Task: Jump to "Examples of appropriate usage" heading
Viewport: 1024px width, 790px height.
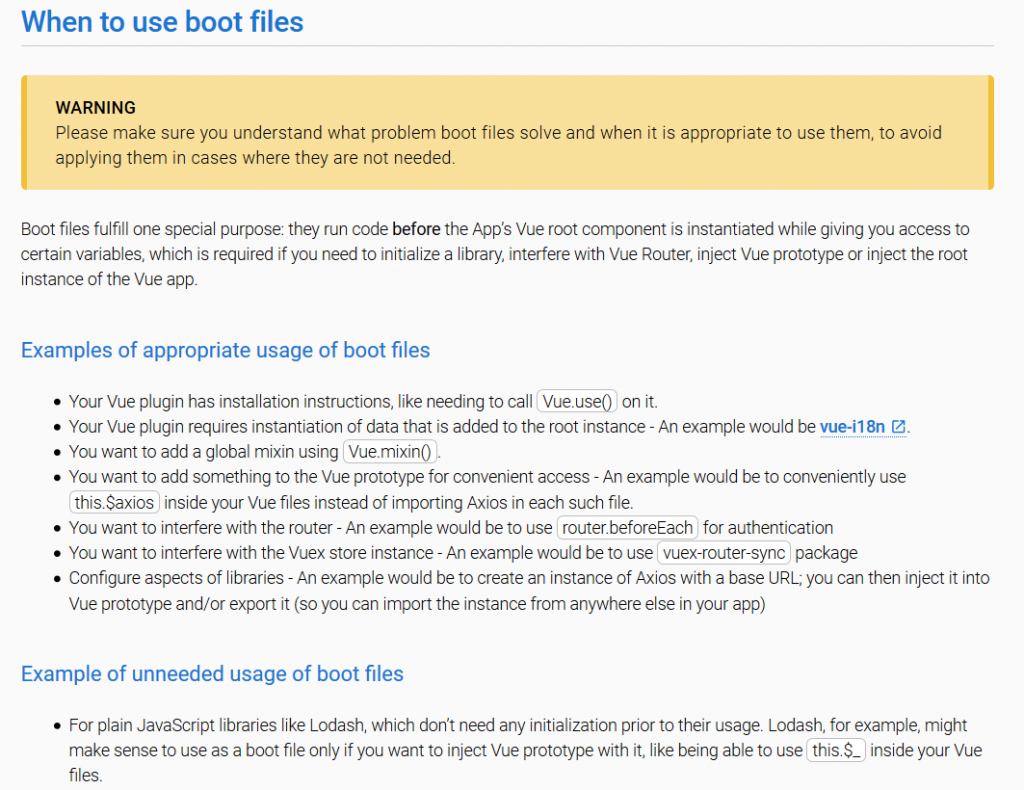Action: click(225, 350)
